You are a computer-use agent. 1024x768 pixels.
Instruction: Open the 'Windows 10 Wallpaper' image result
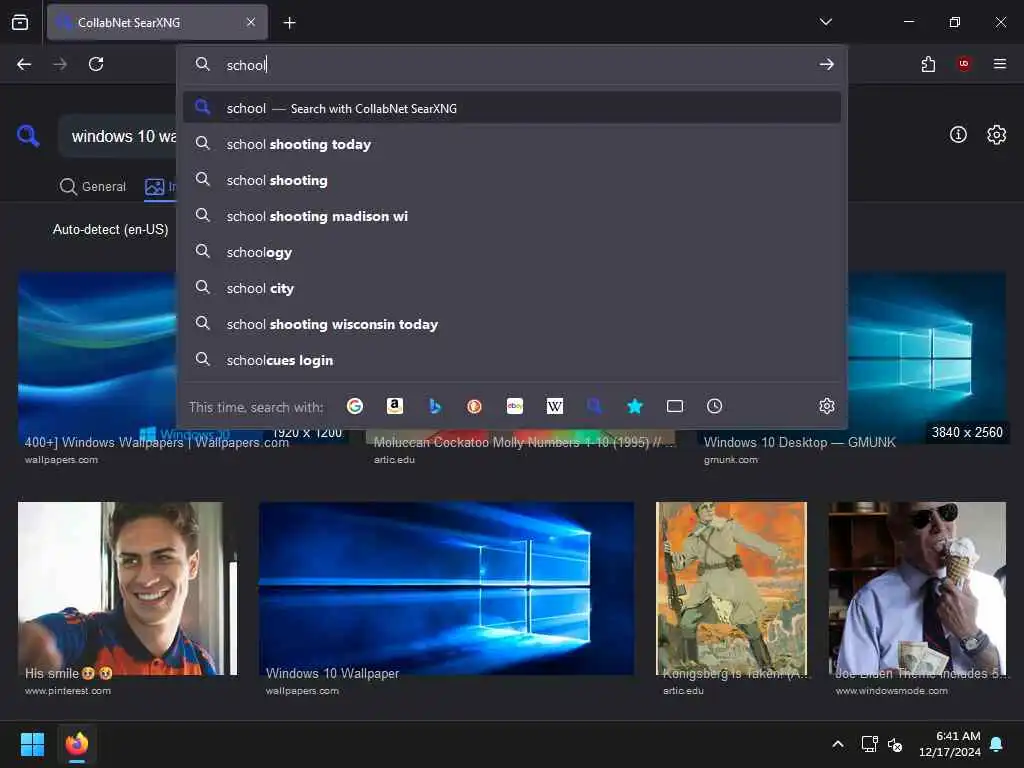coord(446,588)
